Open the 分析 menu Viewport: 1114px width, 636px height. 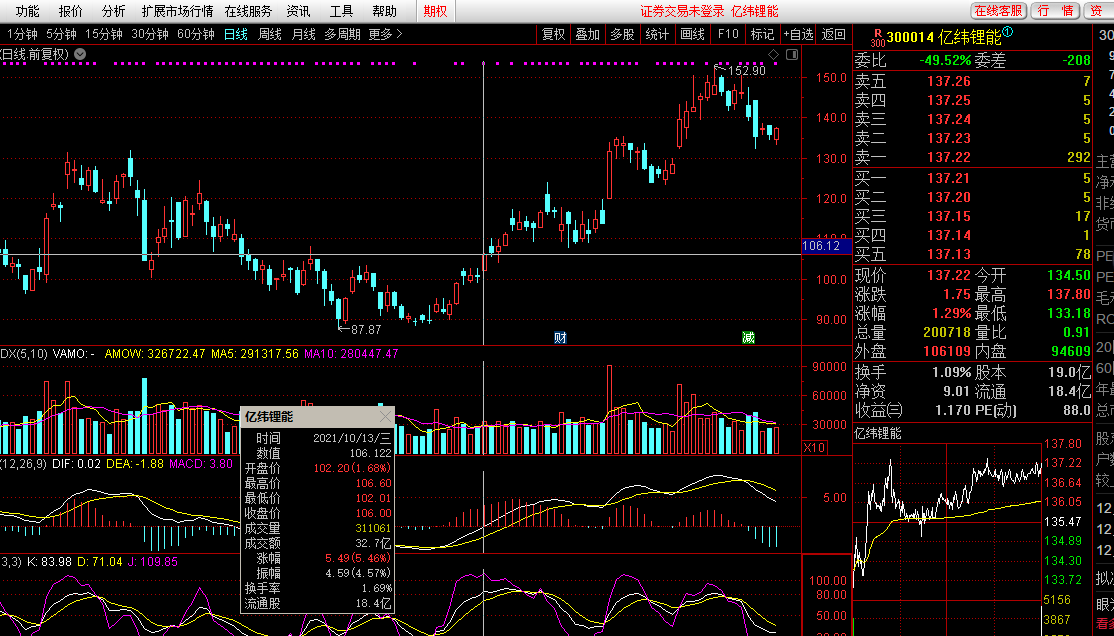click(x=113, y=11)
